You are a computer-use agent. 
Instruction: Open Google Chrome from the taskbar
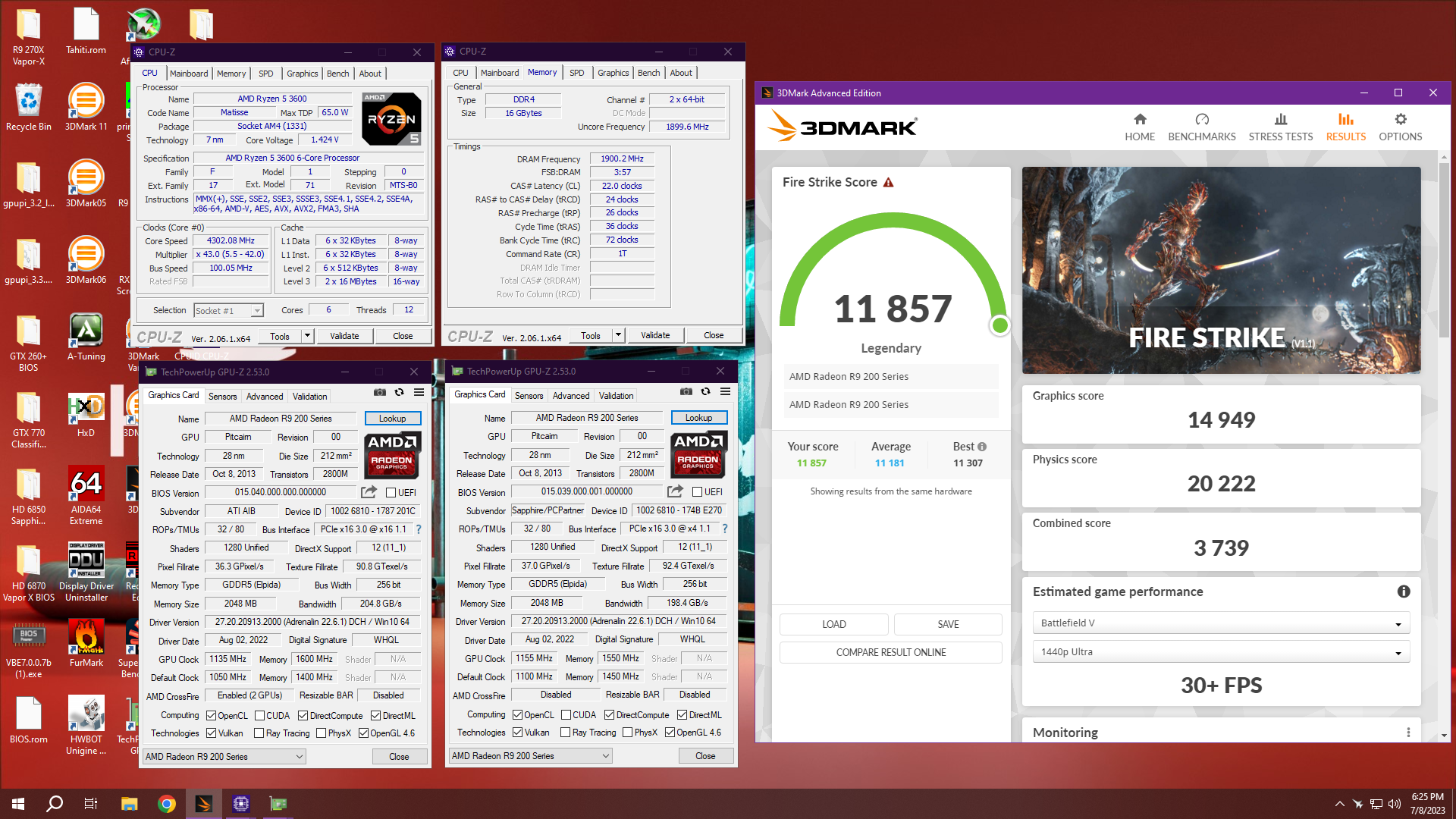coord(167,804)
